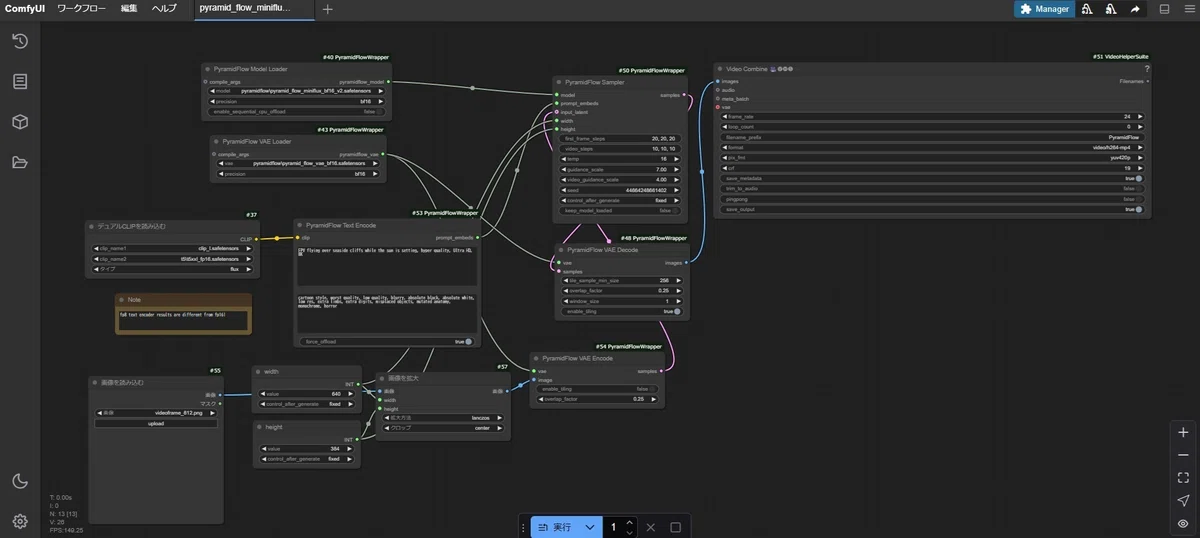Image resolution: width=1200 pixels, height=538 pixels.
Task: Add a new workflow tab with plus icon
Action: click(328, 9)
